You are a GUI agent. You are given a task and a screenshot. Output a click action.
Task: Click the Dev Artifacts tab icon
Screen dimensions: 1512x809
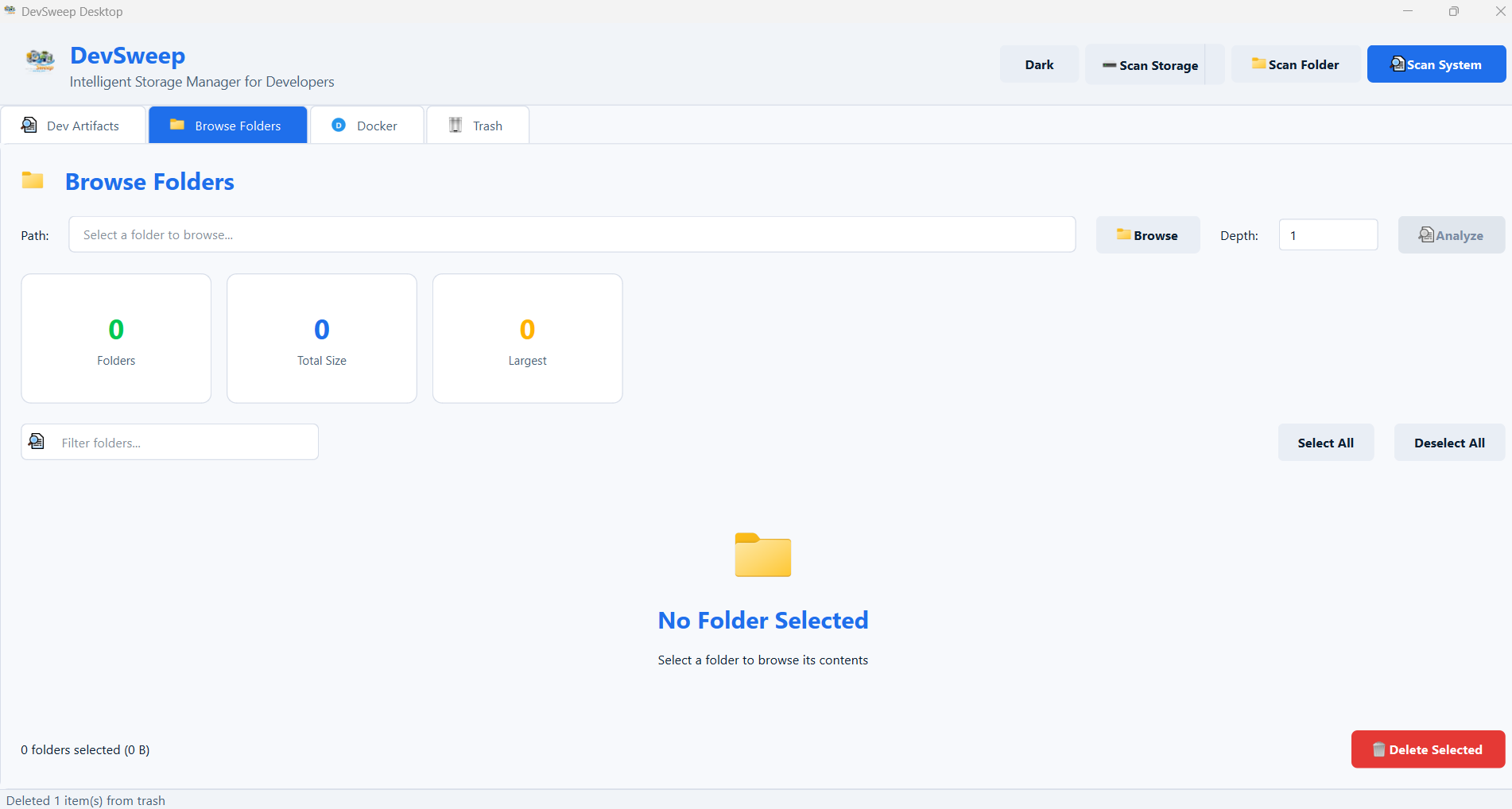click(29, 125)
